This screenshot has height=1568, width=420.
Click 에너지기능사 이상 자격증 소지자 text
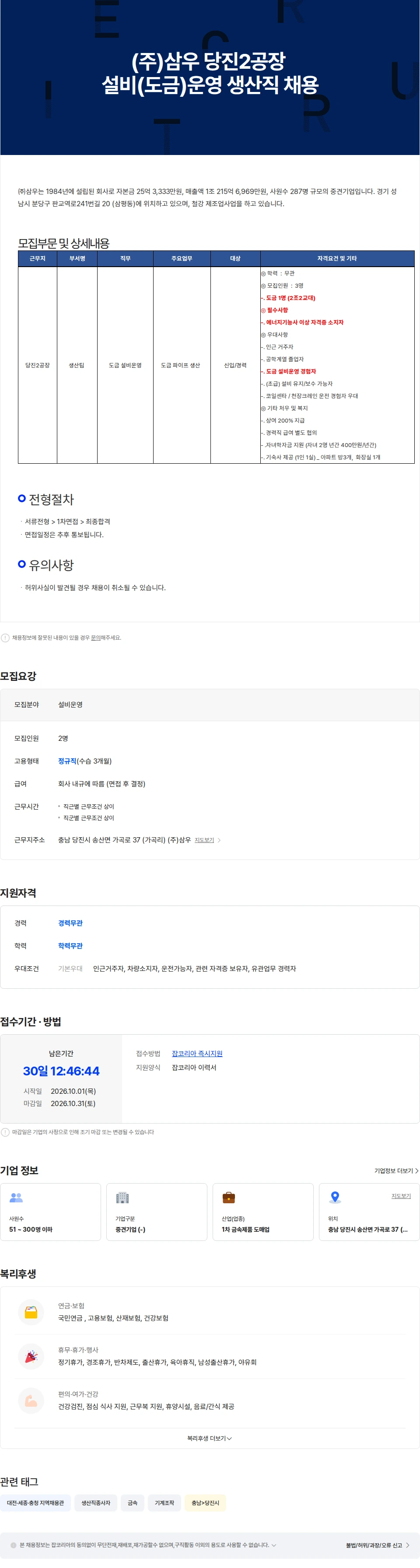(304, 323)
